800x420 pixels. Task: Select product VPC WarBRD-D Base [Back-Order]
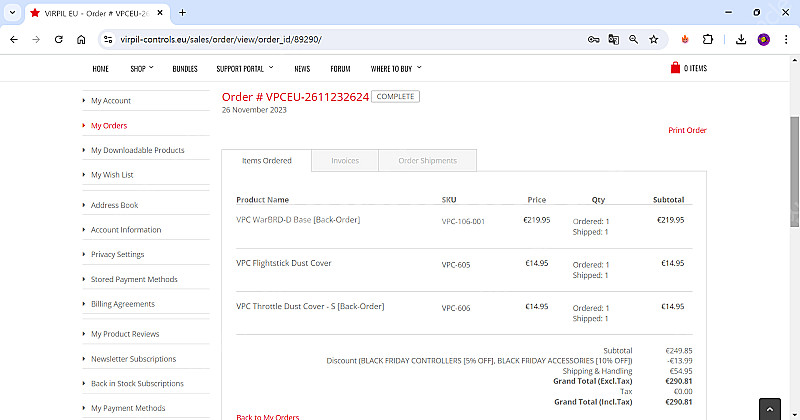[298, 219]
